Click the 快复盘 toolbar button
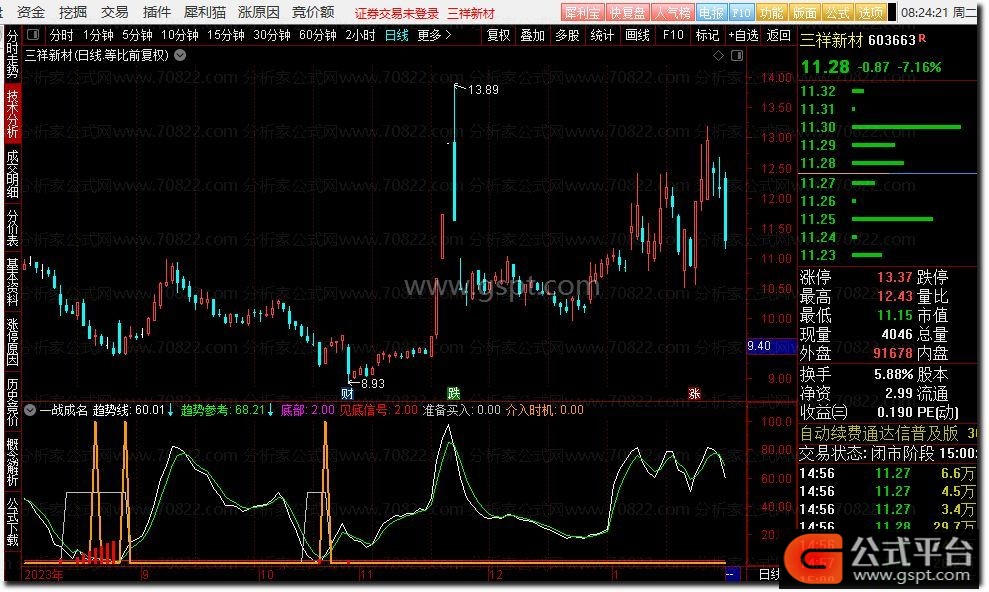 pos(628,13)
